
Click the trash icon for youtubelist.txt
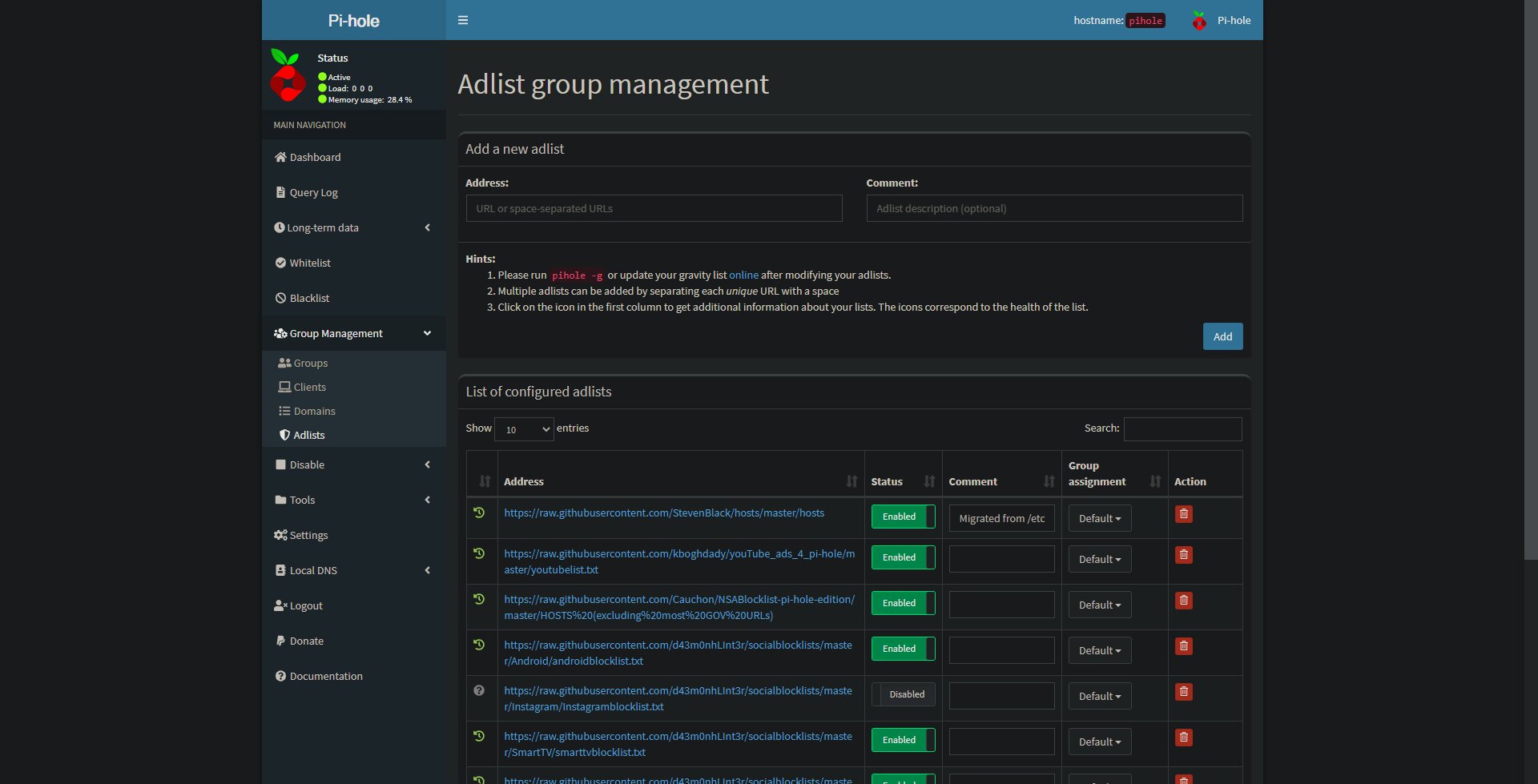pyautogui.click(x=1183, y=555)
